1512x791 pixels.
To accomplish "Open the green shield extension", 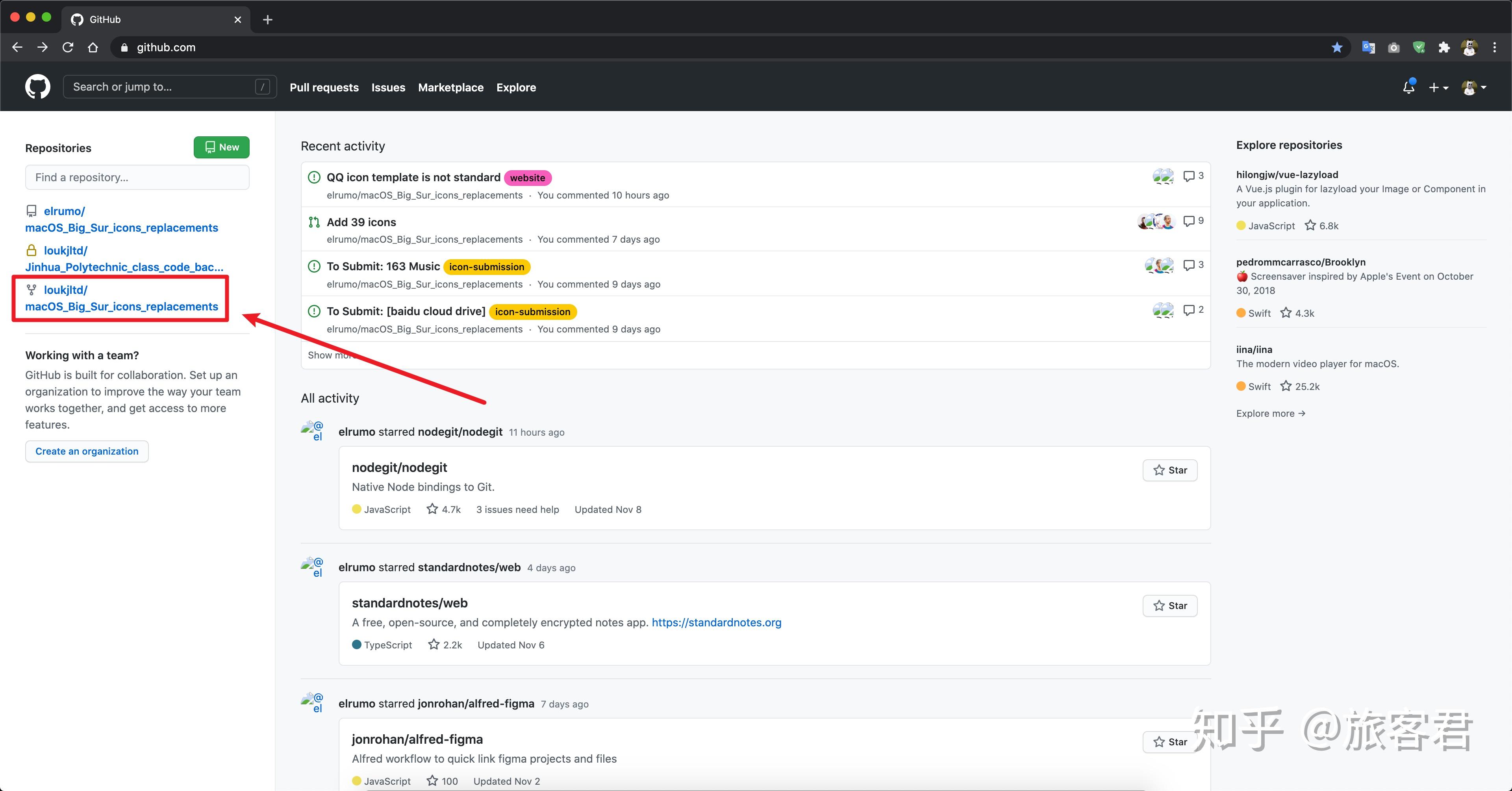I will pyautogui.click(x=1419, y=48).
